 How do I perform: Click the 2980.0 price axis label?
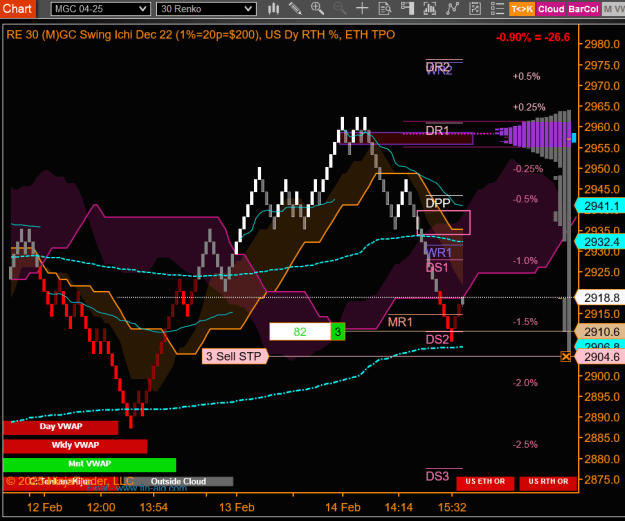point(602,44)
